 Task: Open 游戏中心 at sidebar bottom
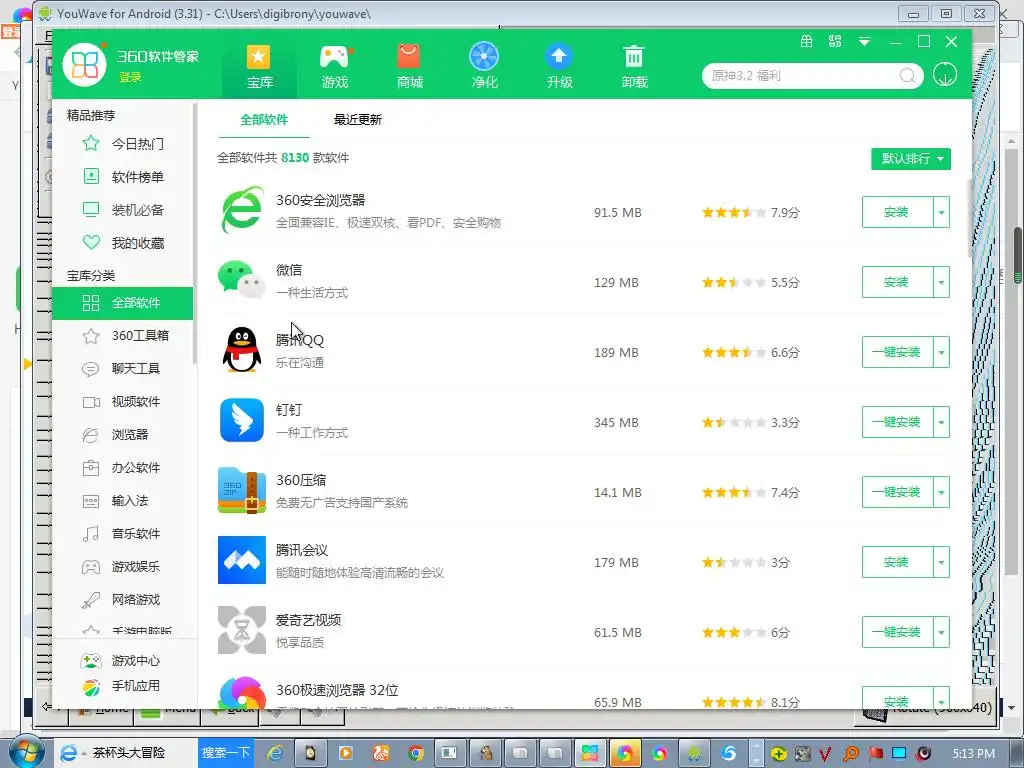point(120,661)
